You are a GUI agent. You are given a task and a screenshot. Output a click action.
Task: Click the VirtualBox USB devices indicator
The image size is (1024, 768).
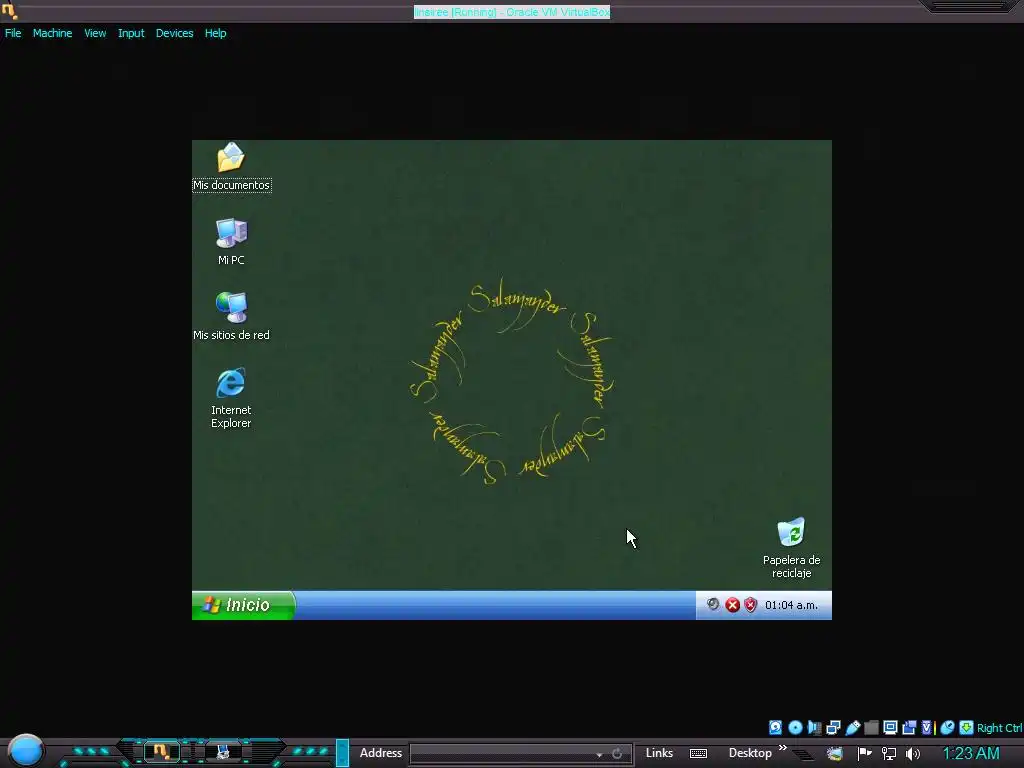(852, 728)
